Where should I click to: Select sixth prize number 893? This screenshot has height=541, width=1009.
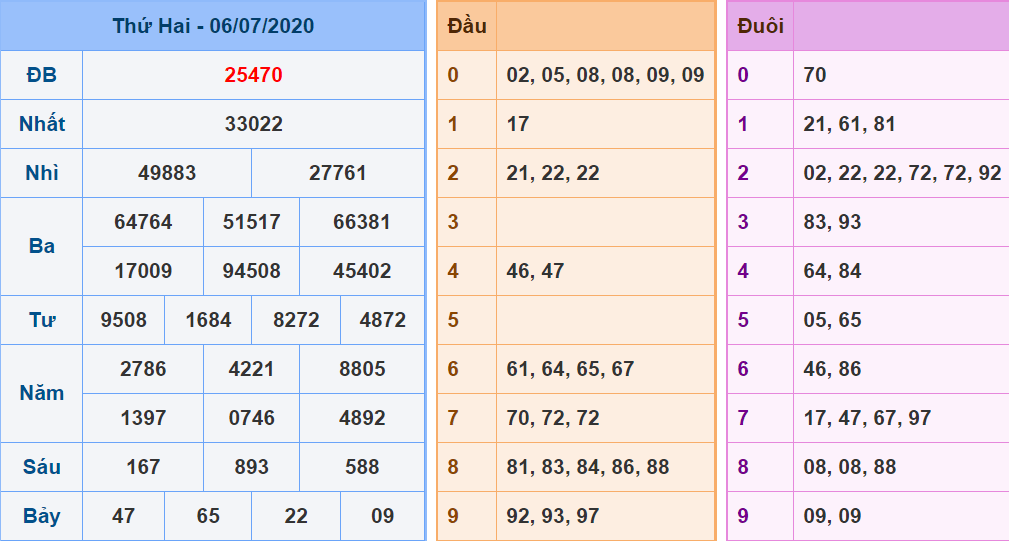251,467
